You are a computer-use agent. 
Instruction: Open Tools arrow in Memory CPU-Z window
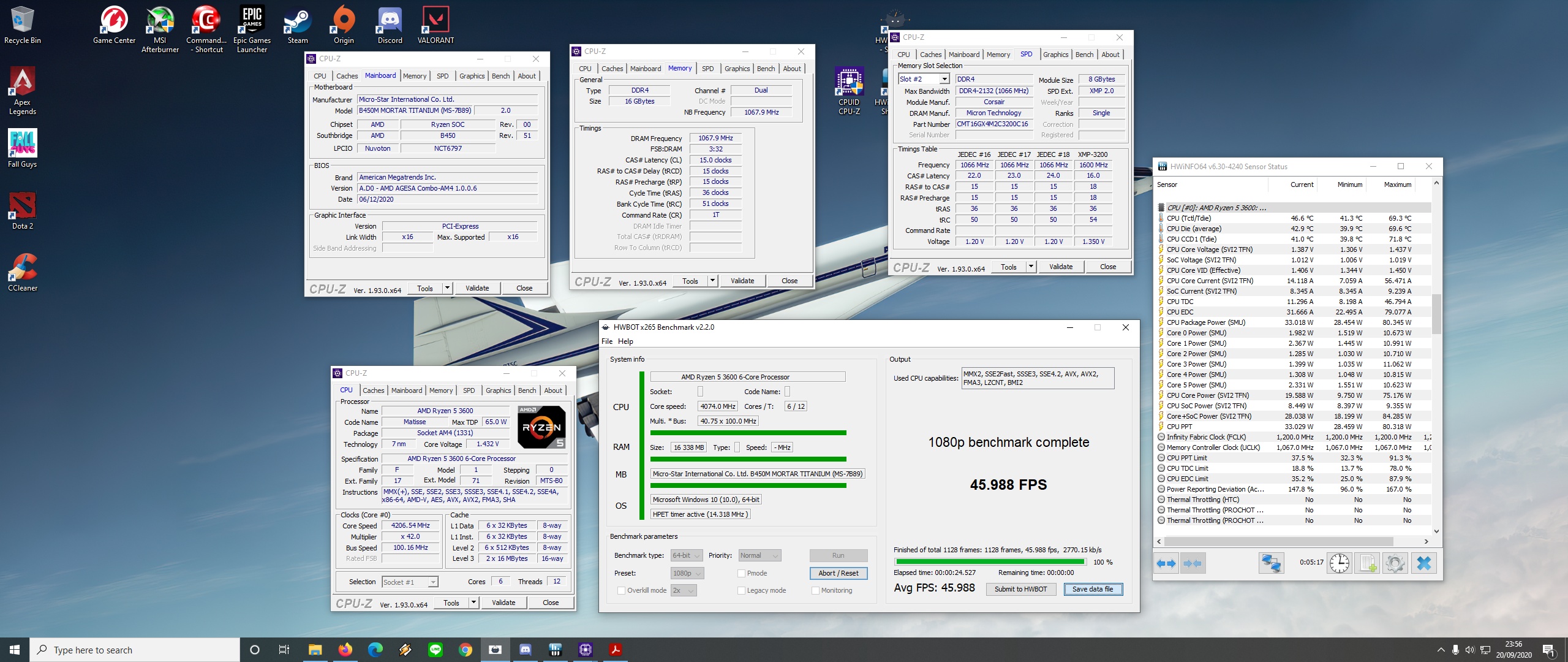[x=712, y=281]
